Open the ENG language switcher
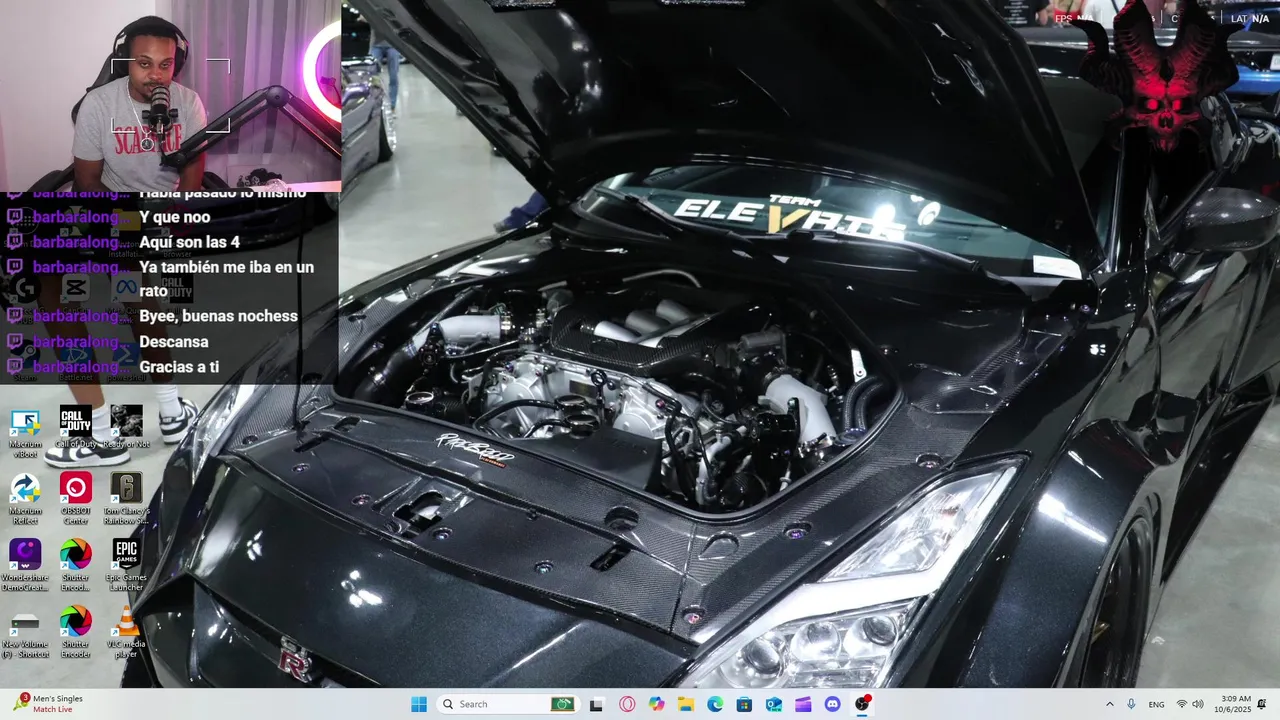The image size is (1280, 720). [1156, 704]
